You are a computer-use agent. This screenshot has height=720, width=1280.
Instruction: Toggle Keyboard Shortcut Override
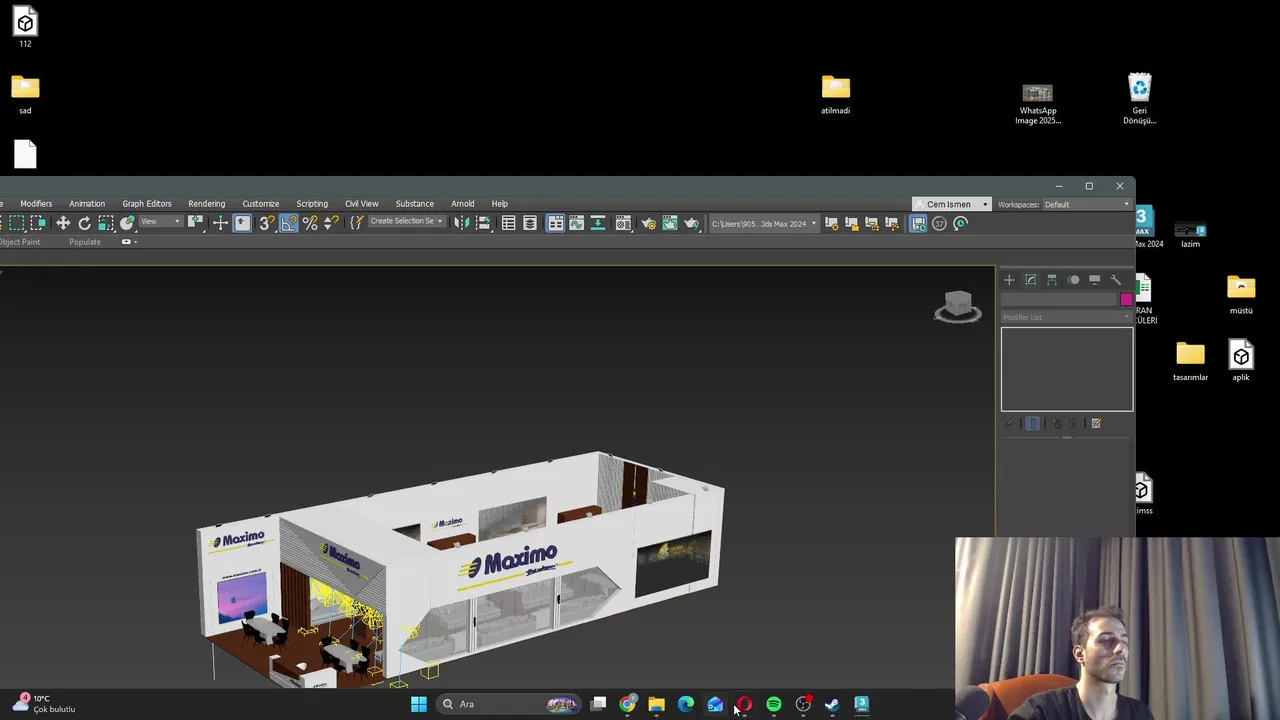(242, 223)
